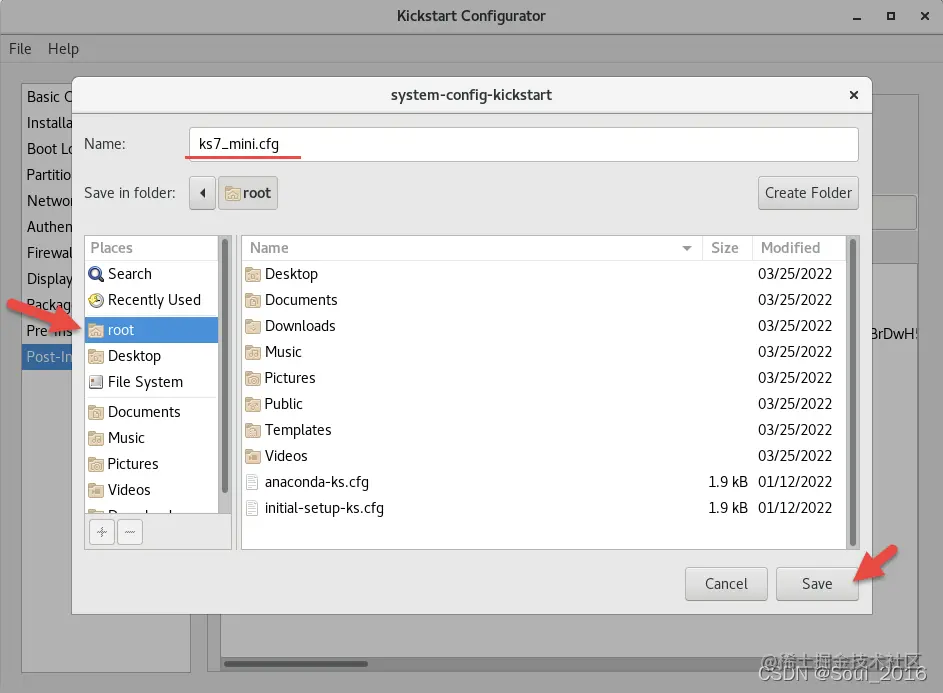The image size is (943, 693).
Task: Select Network Configuration in Kickstart sidebar
Action: click(48, 201)
